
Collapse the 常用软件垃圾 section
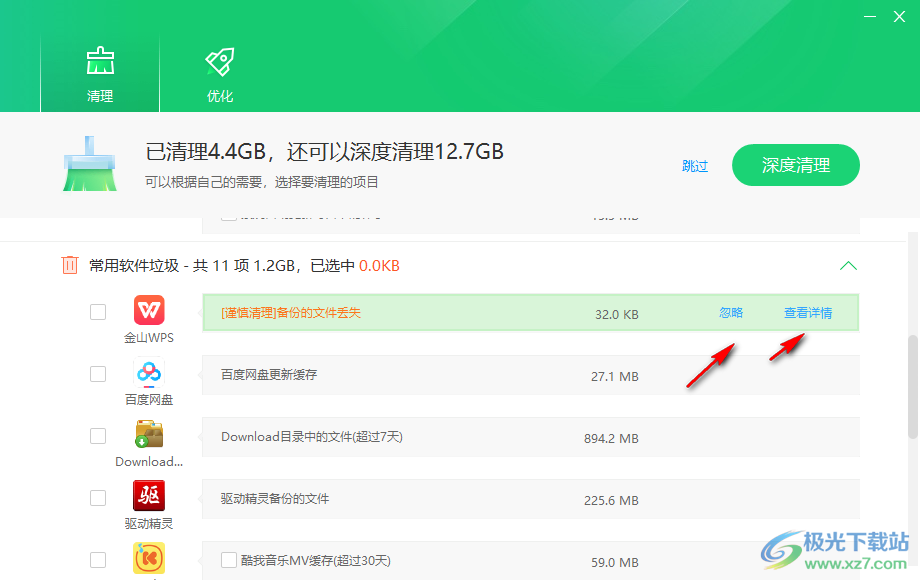point(848,266)
